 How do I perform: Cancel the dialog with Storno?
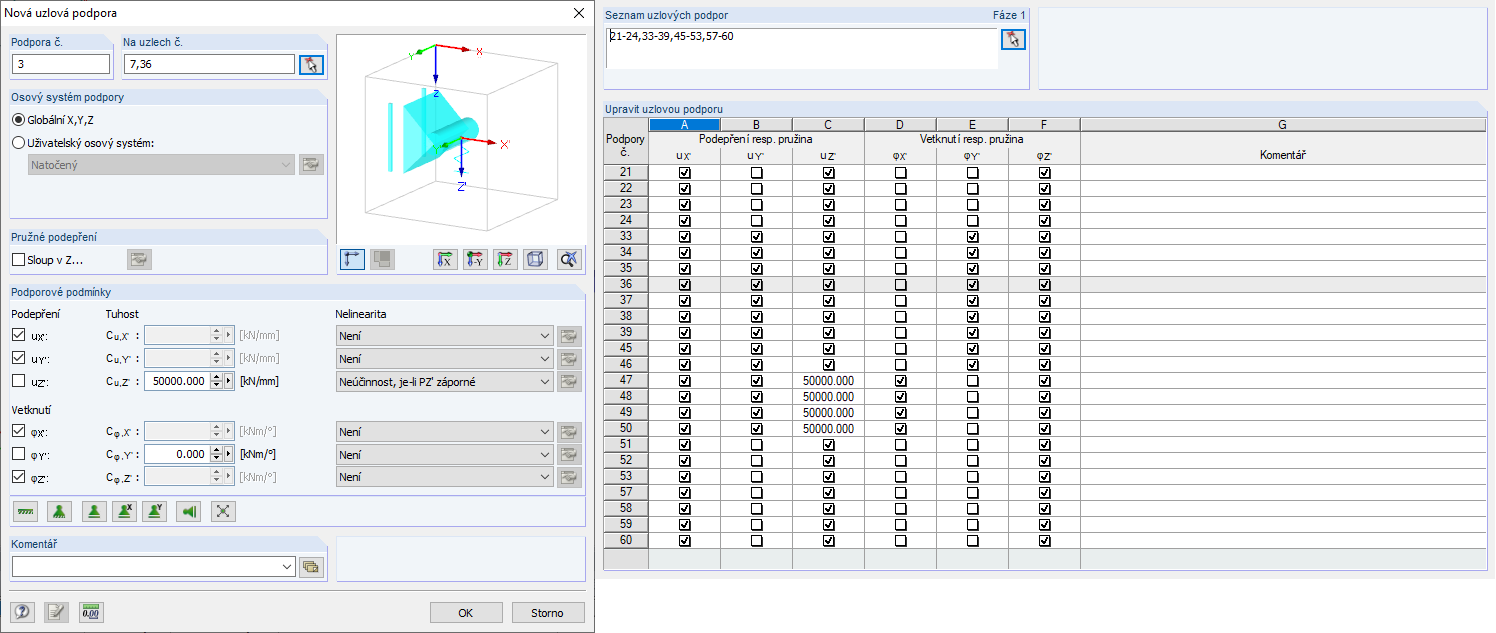pos(547,613)
